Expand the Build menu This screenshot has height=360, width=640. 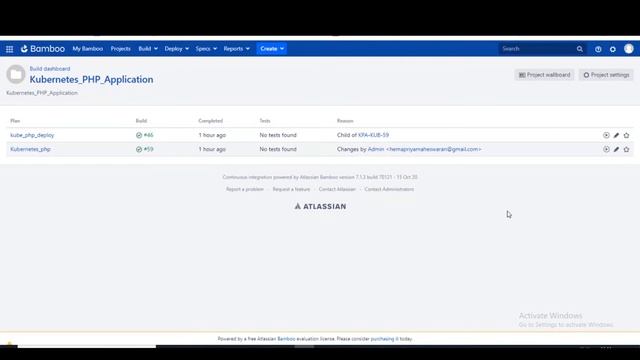148,49
